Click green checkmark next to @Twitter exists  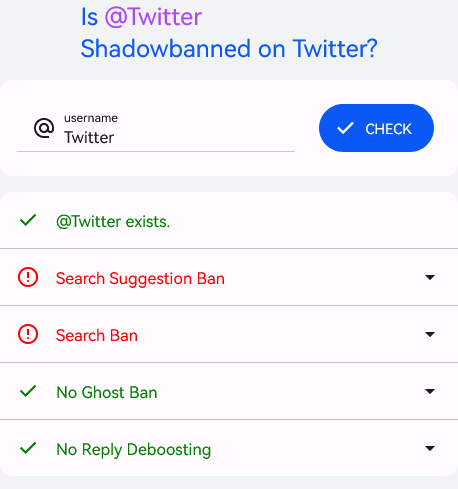coord(28,220)
